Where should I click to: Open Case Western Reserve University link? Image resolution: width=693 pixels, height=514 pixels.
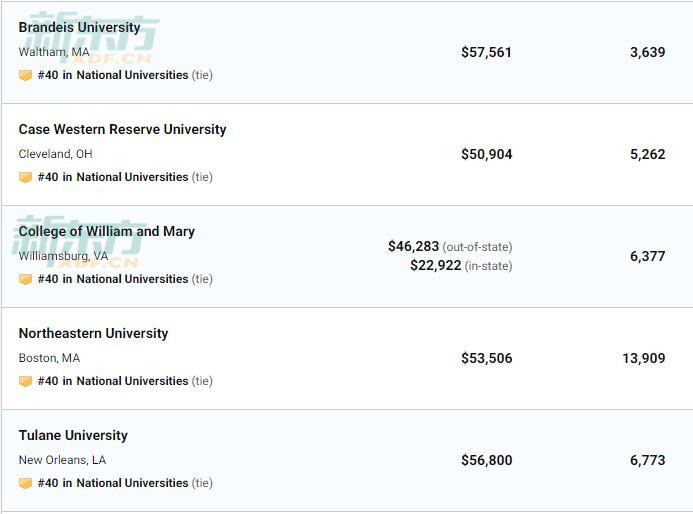coord(122,129)
